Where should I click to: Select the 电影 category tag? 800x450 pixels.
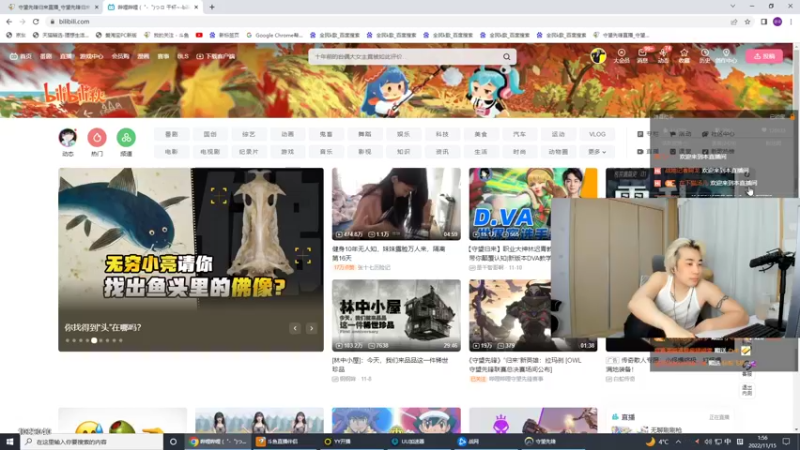(x=171, y=152)
